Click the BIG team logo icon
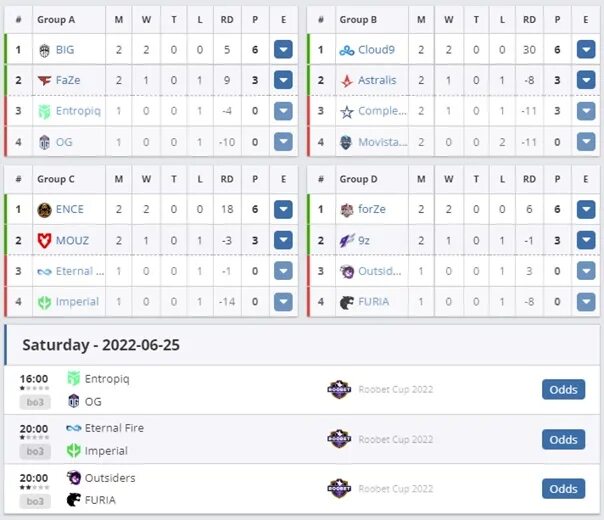Screen dimensions: 604x520 (x=44, y=50)
